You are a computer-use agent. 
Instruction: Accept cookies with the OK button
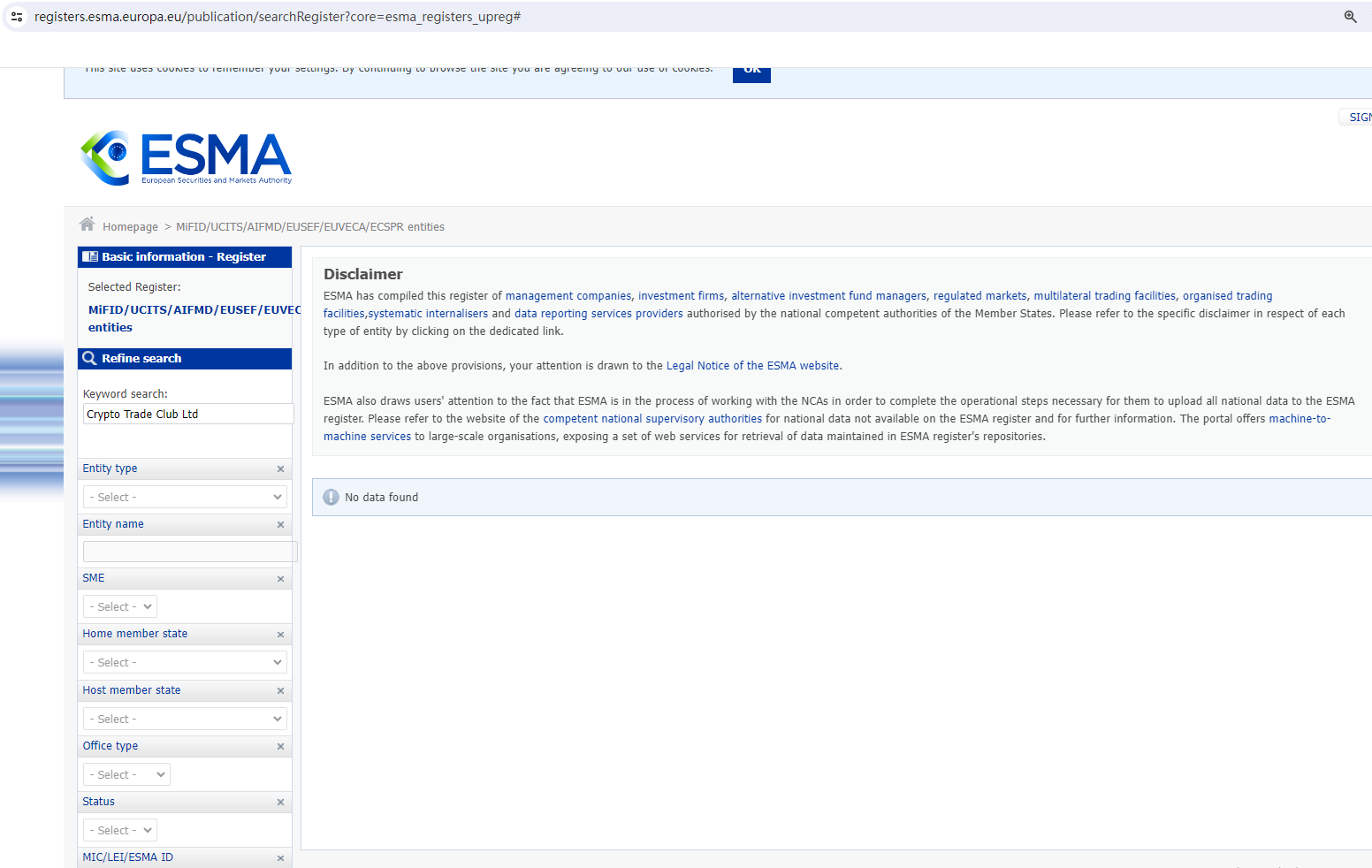click(751, 71)
